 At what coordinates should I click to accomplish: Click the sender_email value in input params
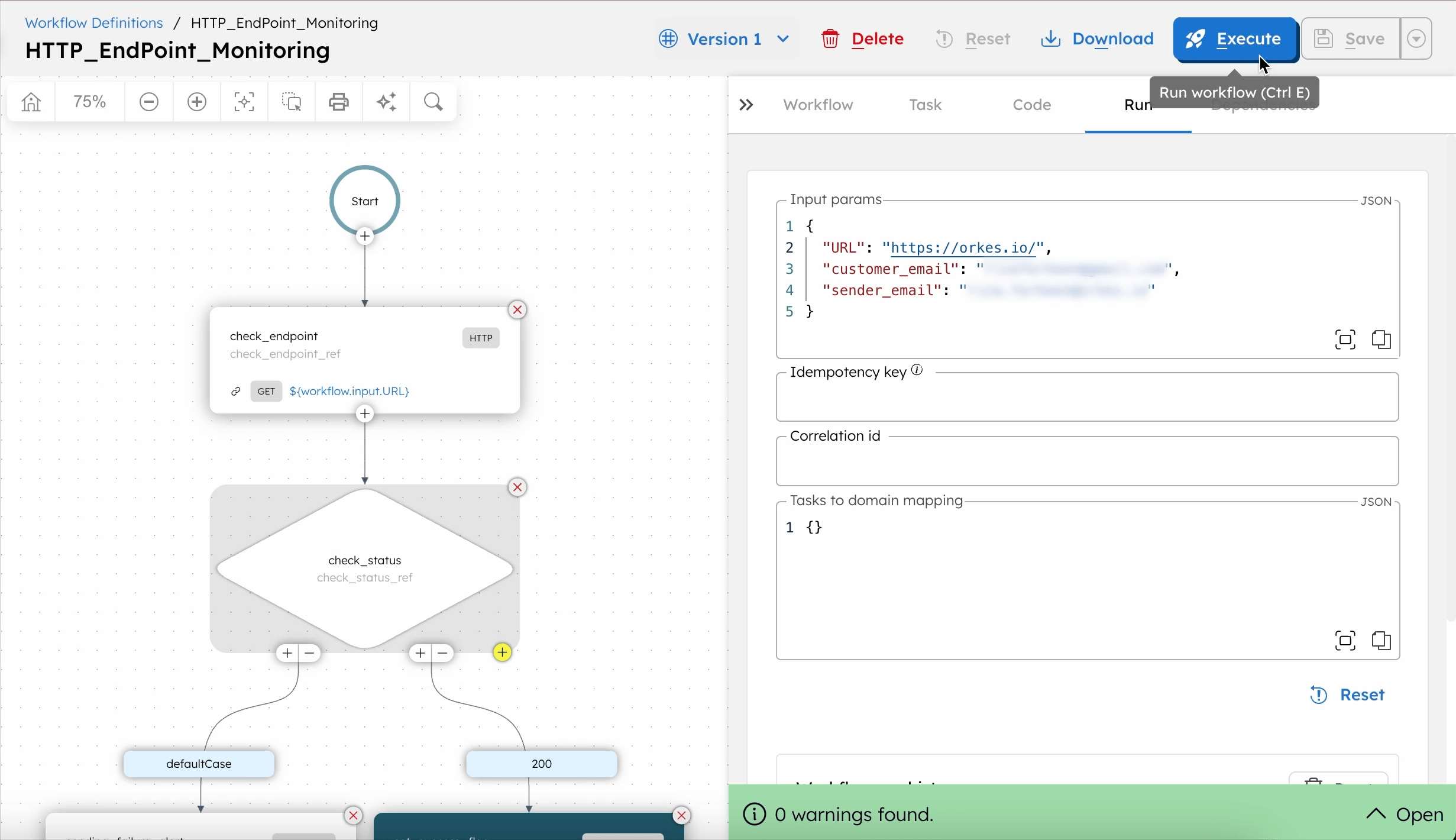point(1057,290)
